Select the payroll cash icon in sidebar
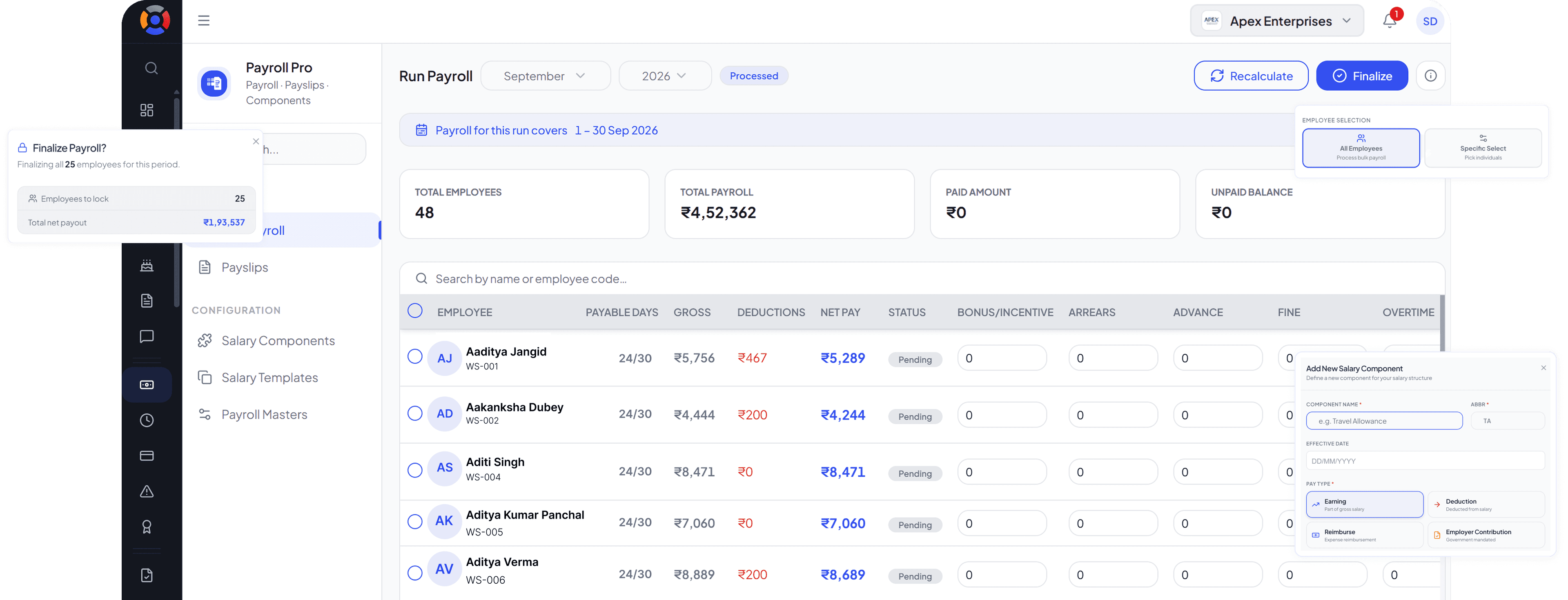This screenshot has height=600, width=1568. pyautogui.click(x=147, y=384)
